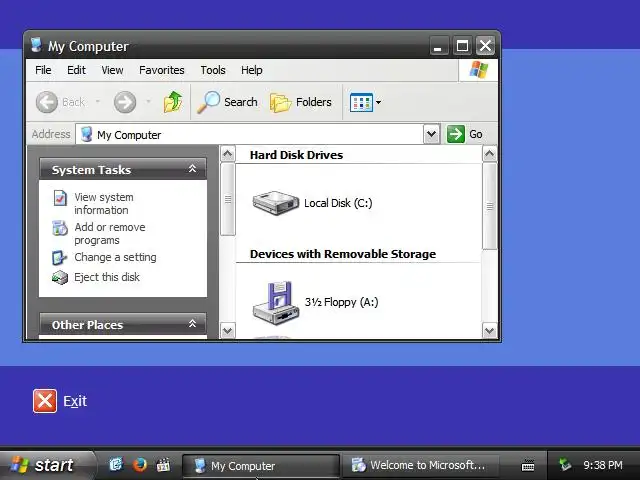The image size is (640, 480).
Task: Select the Local Disk (C:) drive icon
Action: tap(276, 202)
